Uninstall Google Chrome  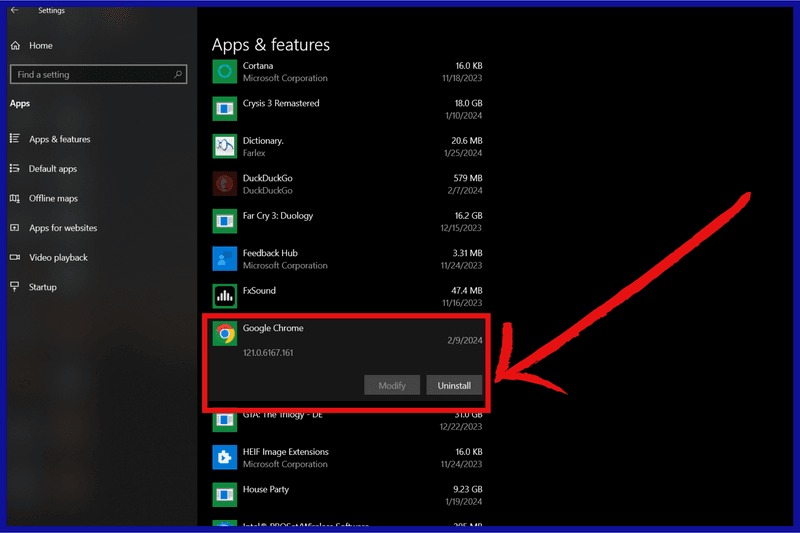(x=454, y=385)
